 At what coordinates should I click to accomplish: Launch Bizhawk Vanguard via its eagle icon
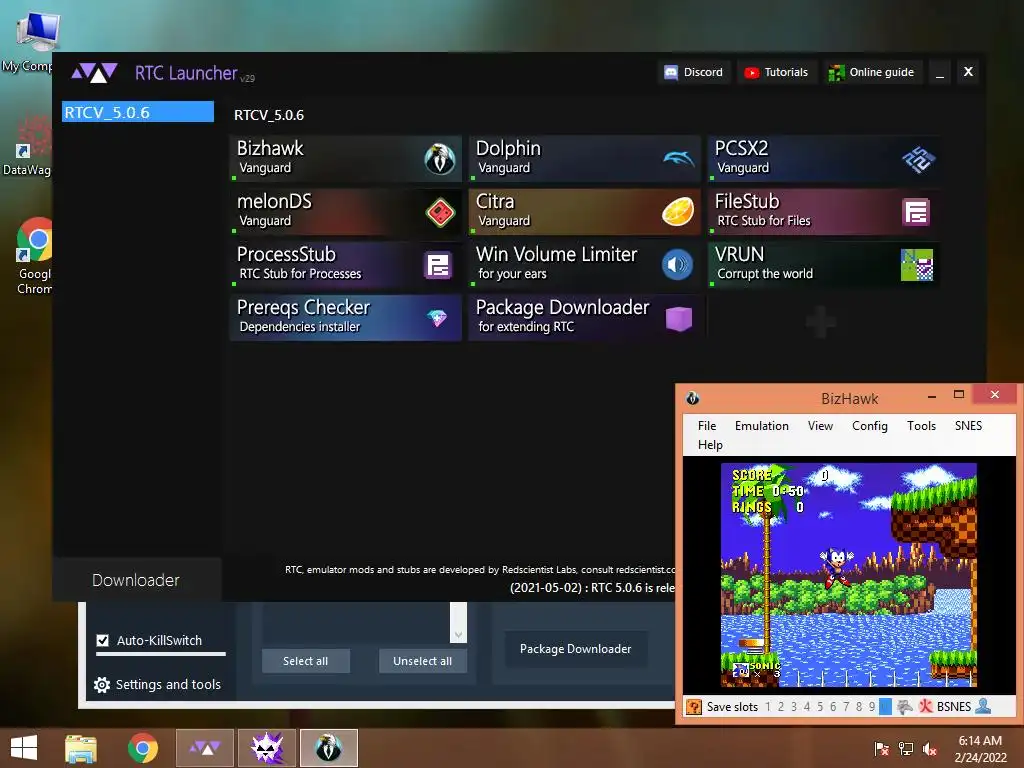[440, 158]
